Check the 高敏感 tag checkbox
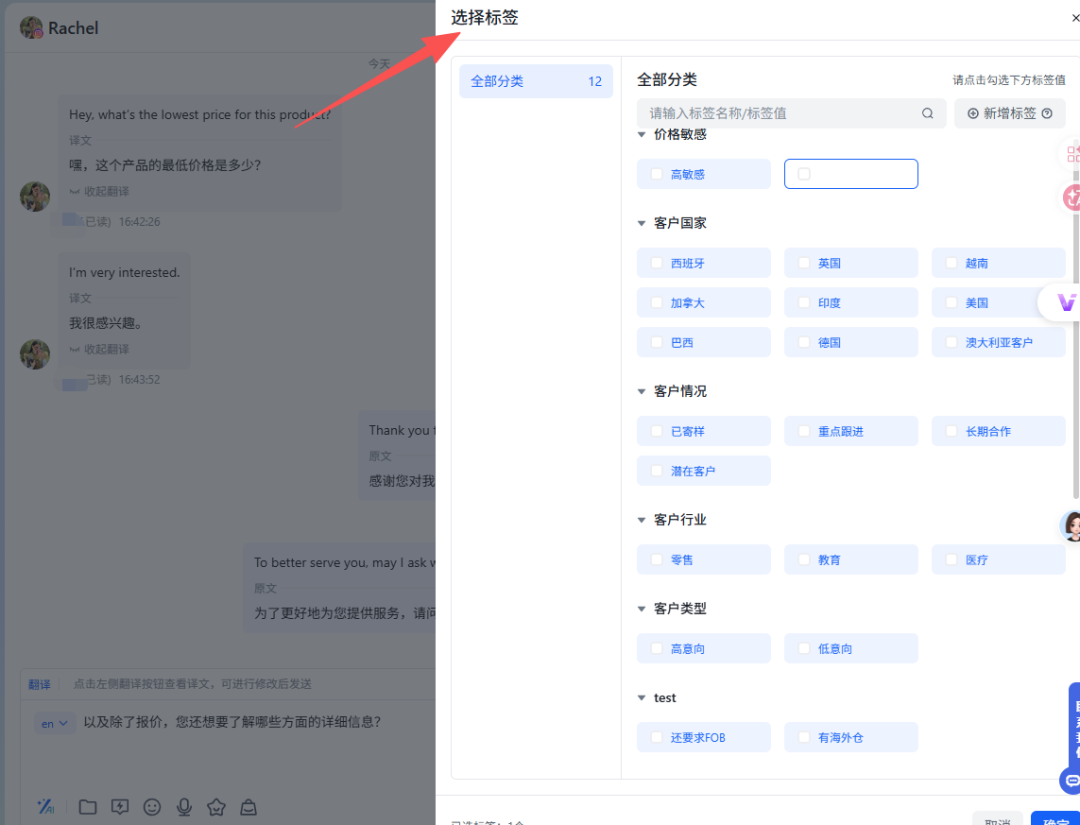This screenshot has height=825, width=1080. coord(655,173)
